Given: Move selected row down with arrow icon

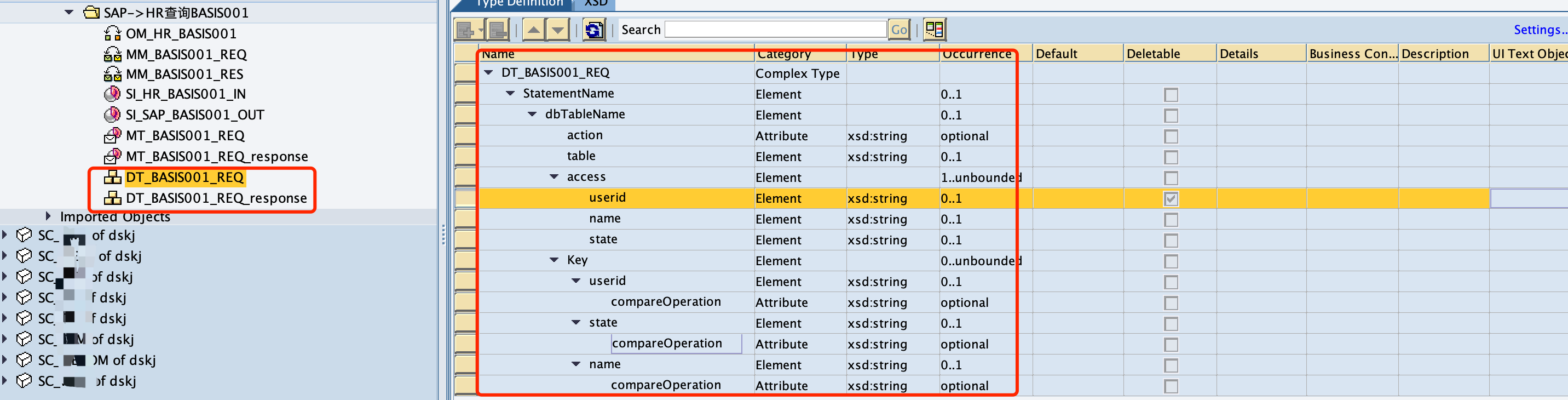Looking at the screenshot, I should 557,29.
